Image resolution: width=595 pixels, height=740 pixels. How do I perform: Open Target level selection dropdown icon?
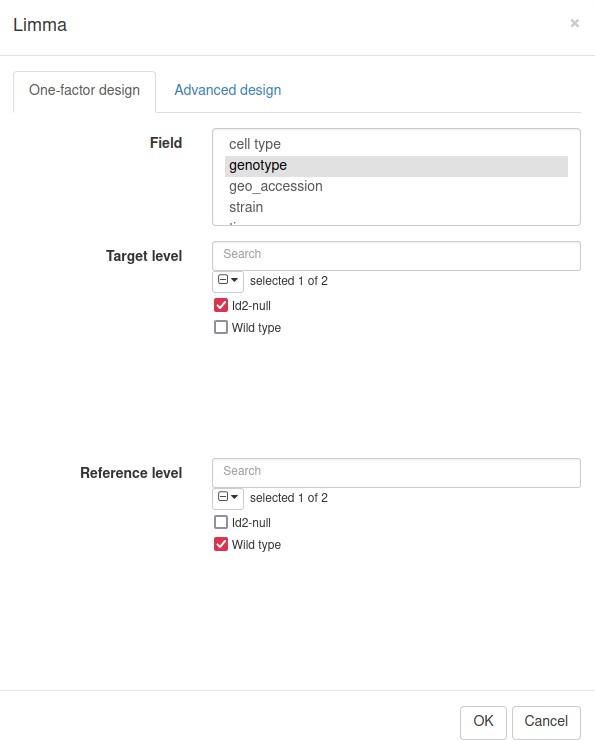pos(228,281)
